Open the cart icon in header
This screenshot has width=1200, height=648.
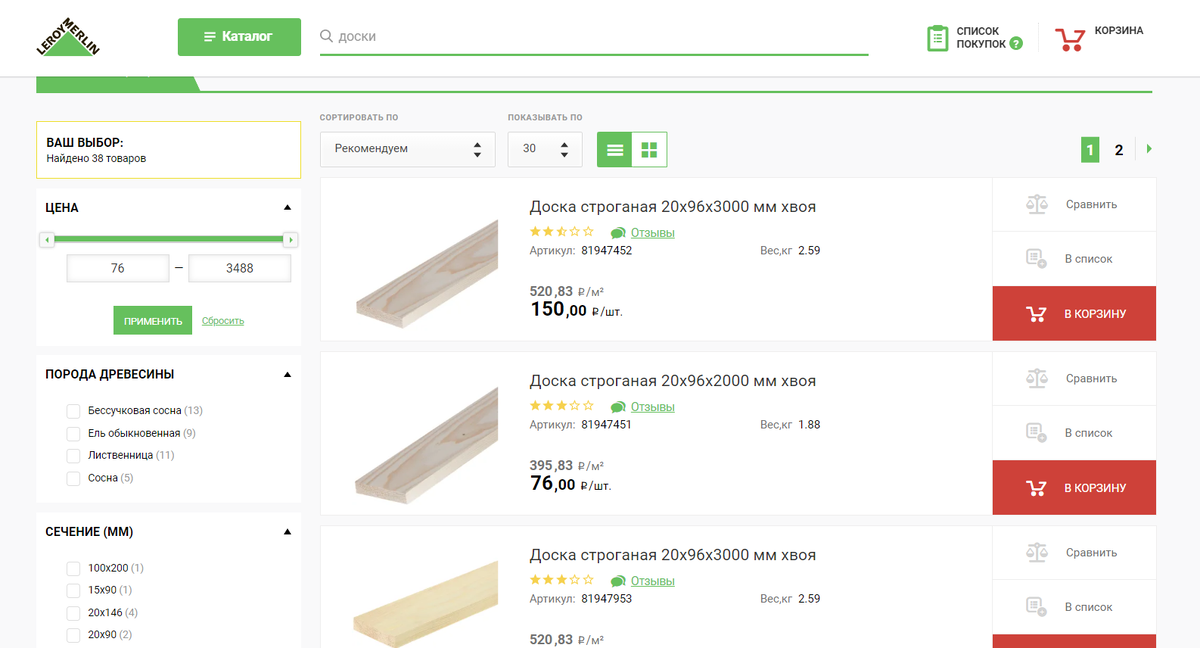click(x=1070, y=39)
